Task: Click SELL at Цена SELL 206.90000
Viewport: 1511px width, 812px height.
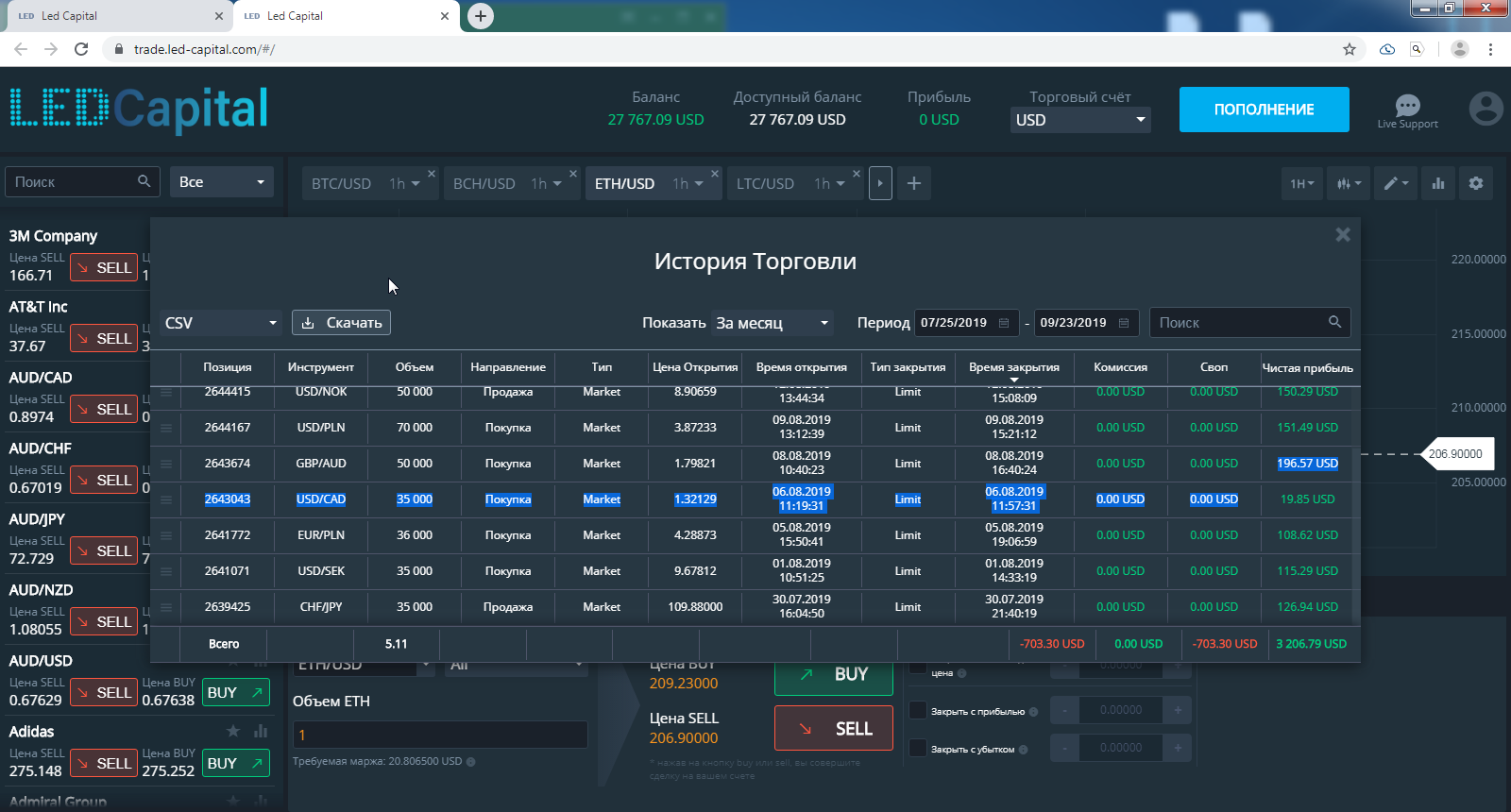Action: tap(834, 728)
